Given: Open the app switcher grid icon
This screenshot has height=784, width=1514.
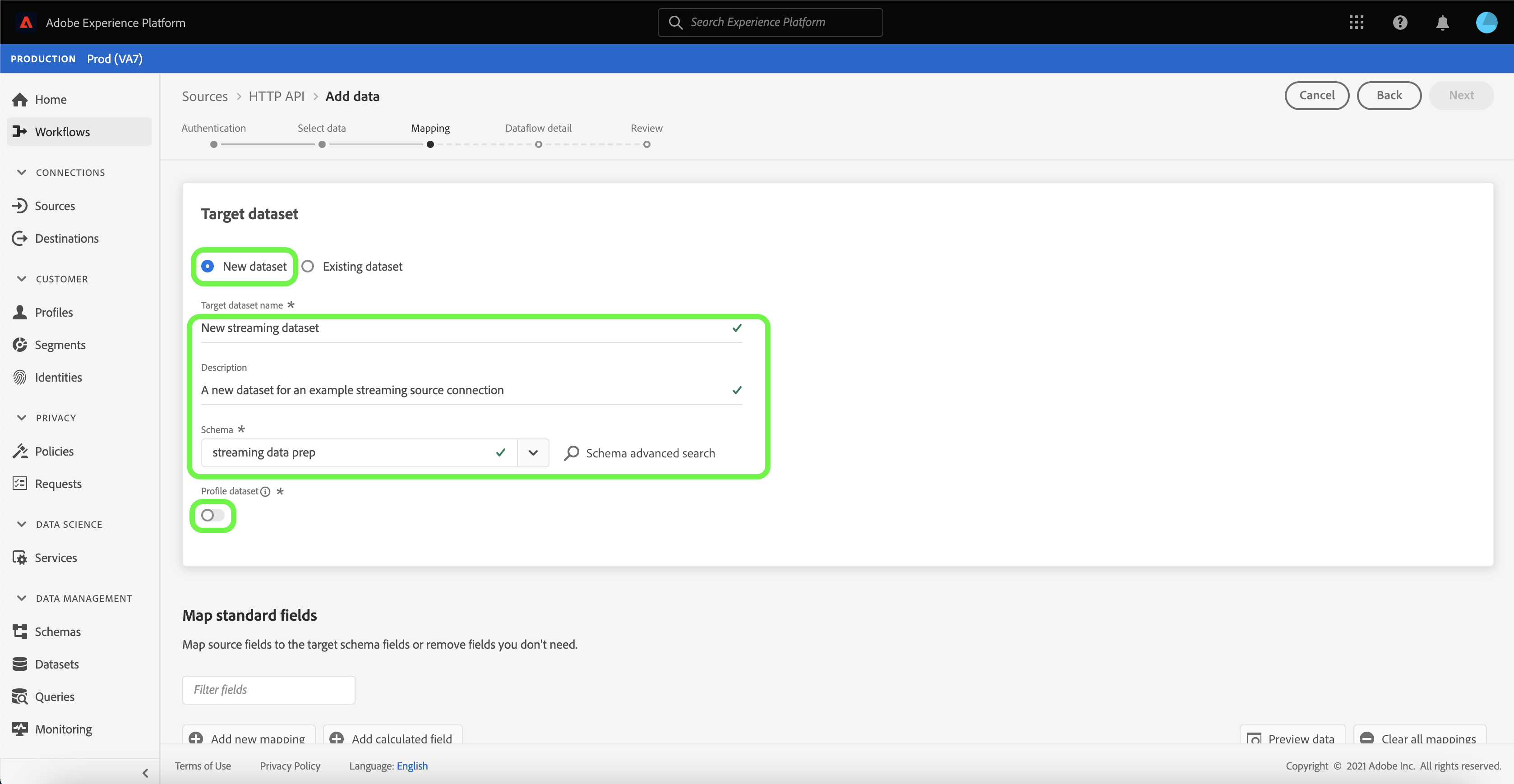Looking at the screenshot, I should pyautogui.click(x=1356, y=23).
